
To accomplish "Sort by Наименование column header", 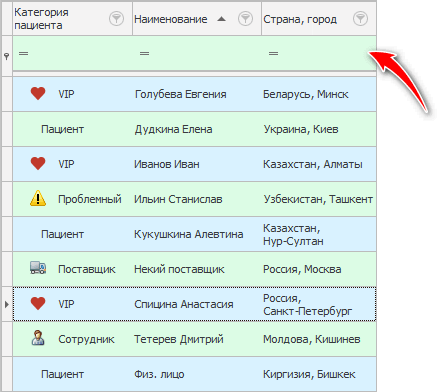I will (x=197, y=19).
